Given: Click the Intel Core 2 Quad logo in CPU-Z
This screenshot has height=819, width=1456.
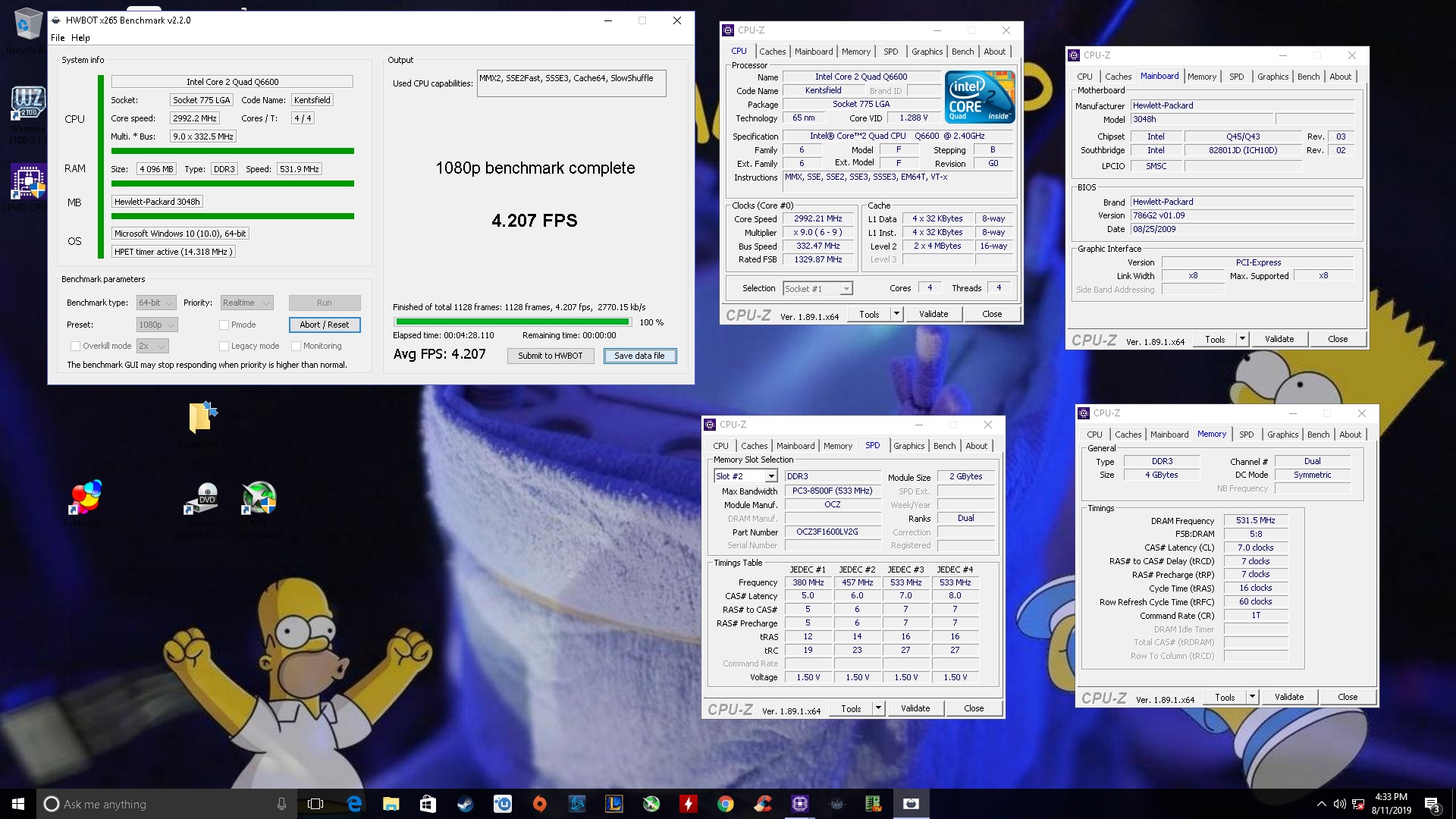Looking at the screenshot, I should [980, 96].
